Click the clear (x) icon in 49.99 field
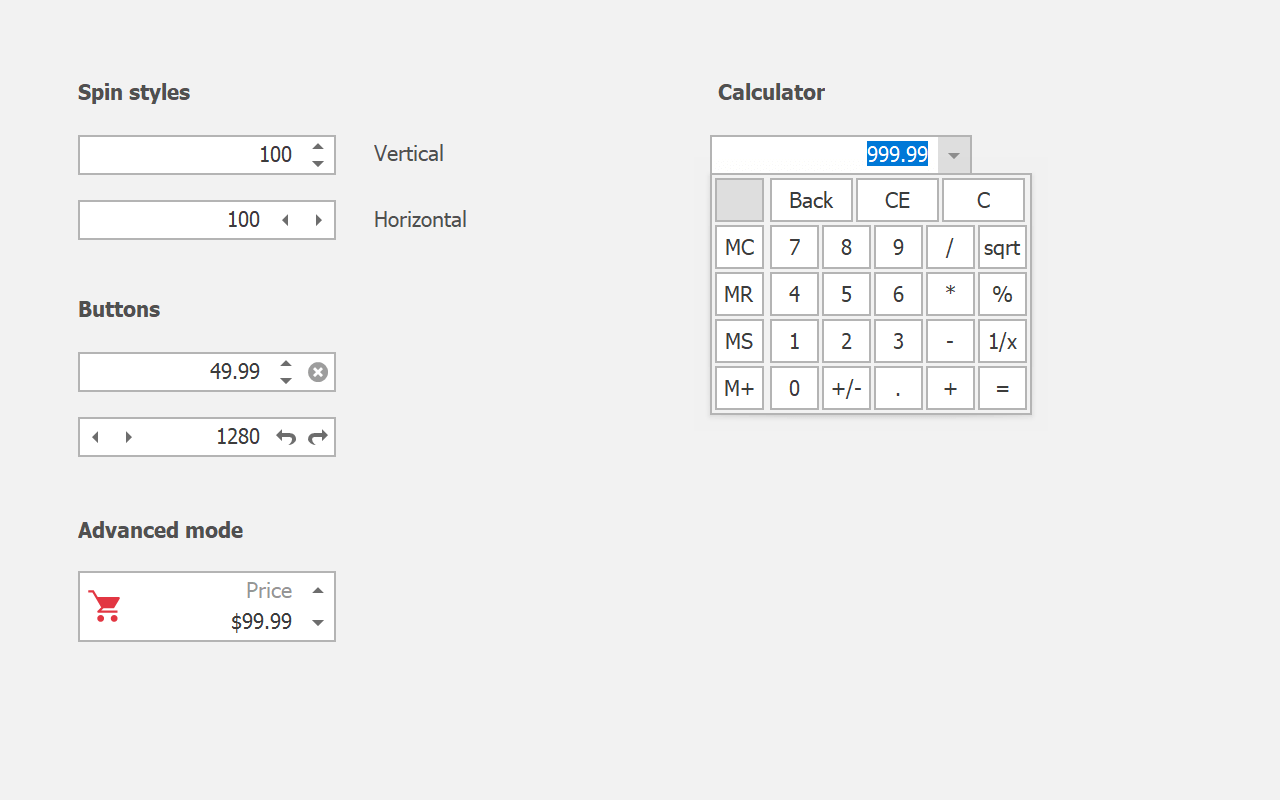Screen dimensions: 1280x800 tap(318, 372)
